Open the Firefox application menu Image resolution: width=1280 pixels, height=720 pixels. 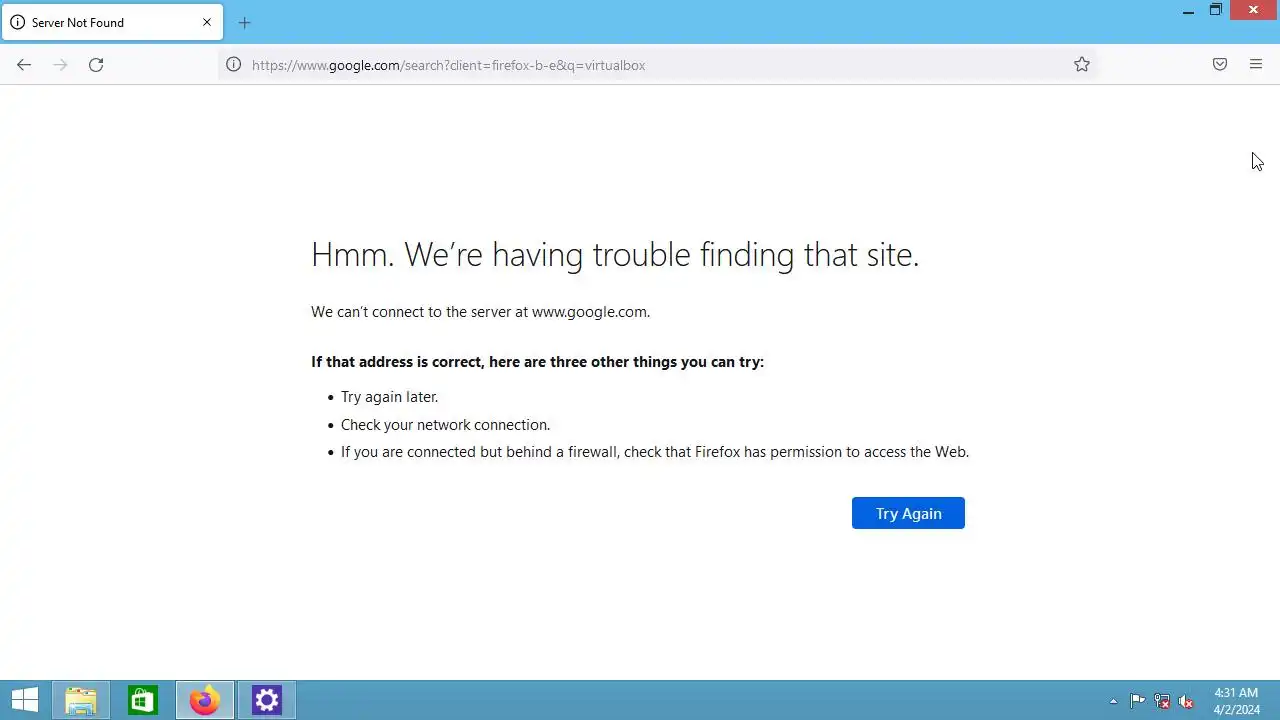(1256, 65)
